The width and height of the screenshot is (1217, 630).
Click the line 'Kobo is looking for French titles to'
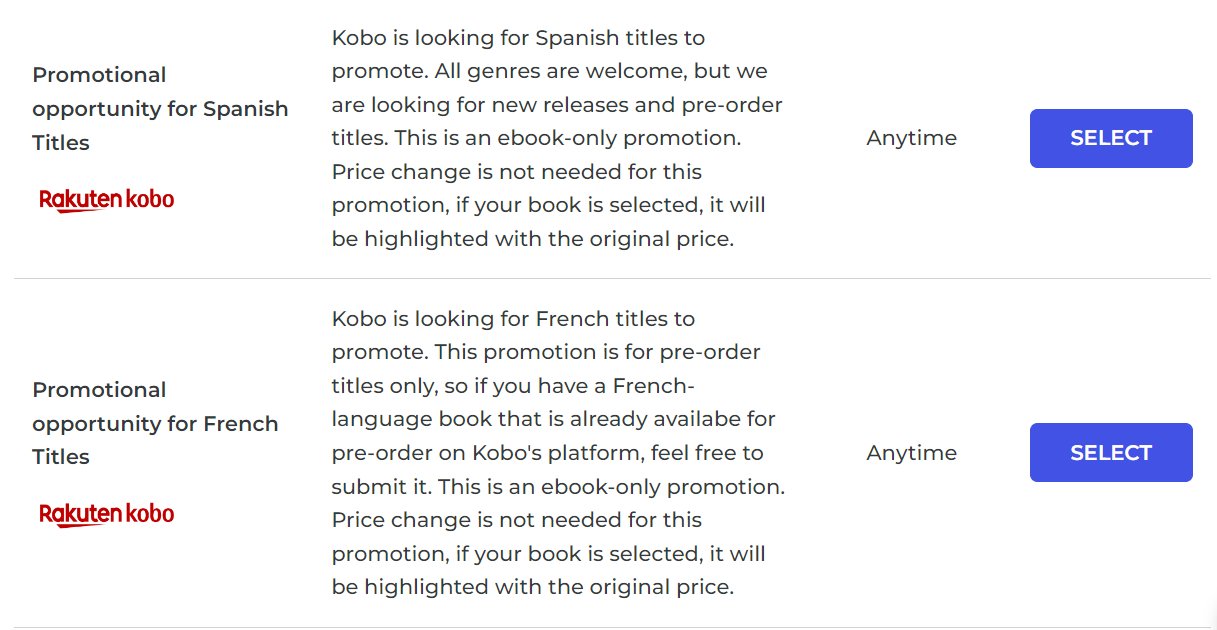tap(513, 319)
